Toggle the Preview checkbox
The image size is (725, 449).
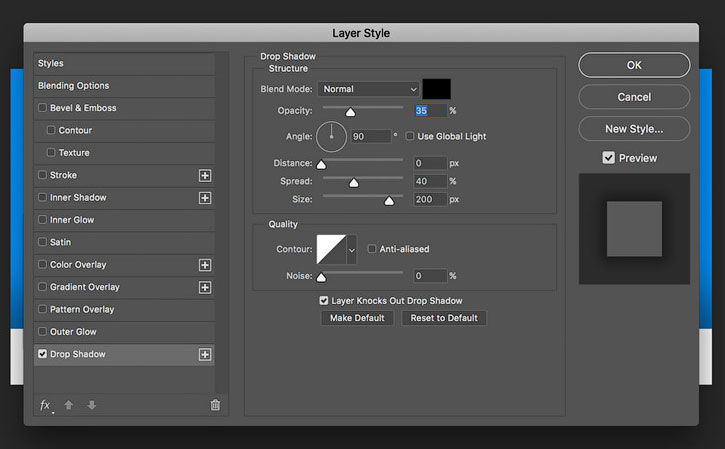point(608,158)
